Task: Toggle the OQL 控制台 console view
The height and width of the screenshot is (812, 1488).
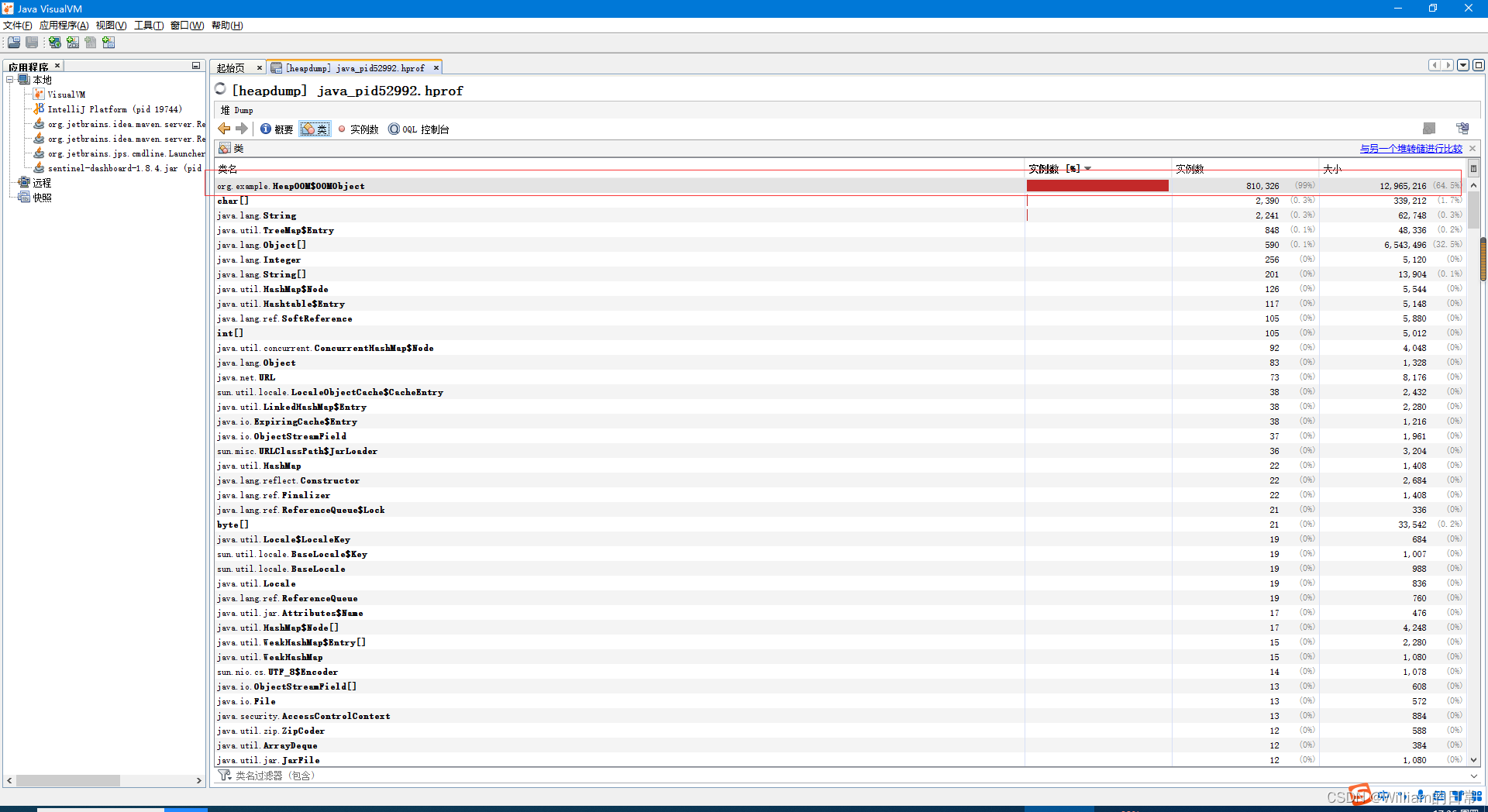Action: pos(418,129)
